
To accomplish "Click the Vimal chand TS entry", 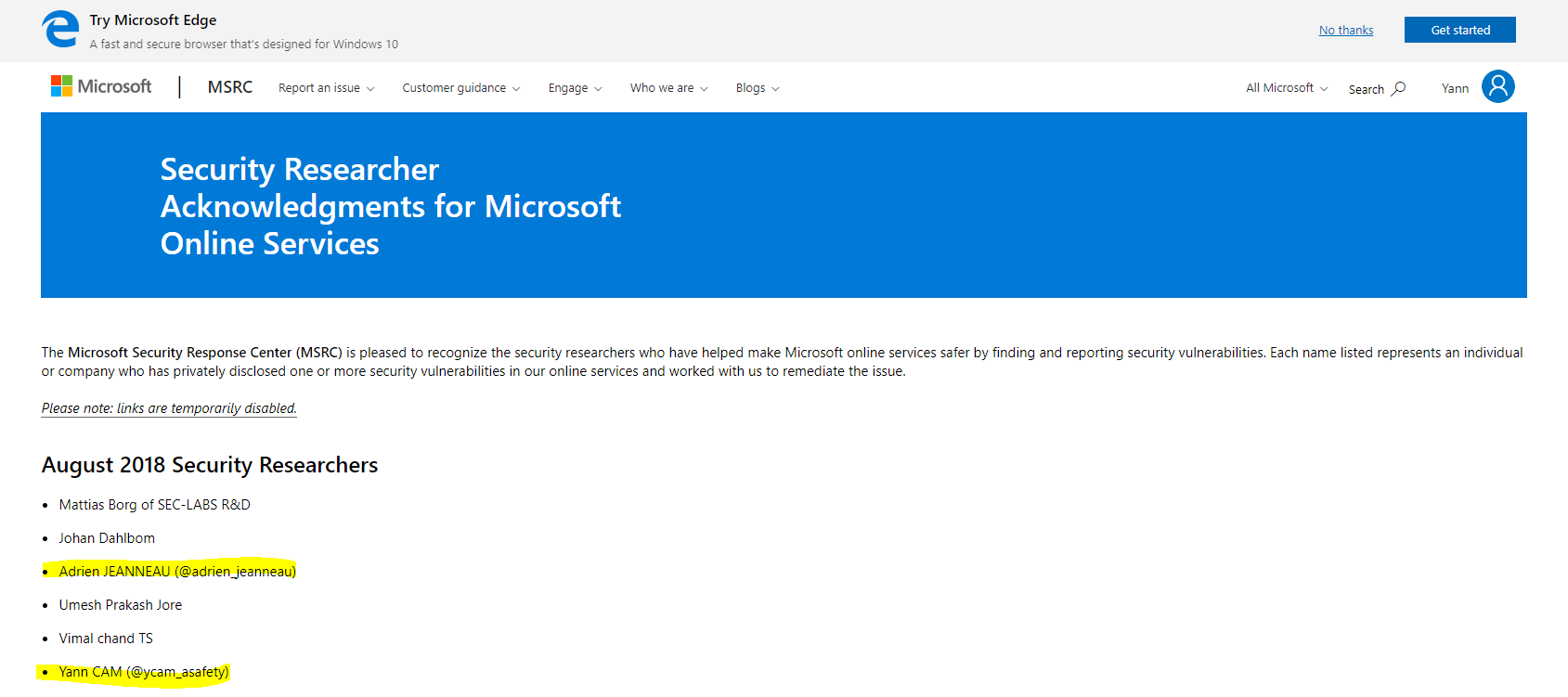I will click(x=106, y=639).
